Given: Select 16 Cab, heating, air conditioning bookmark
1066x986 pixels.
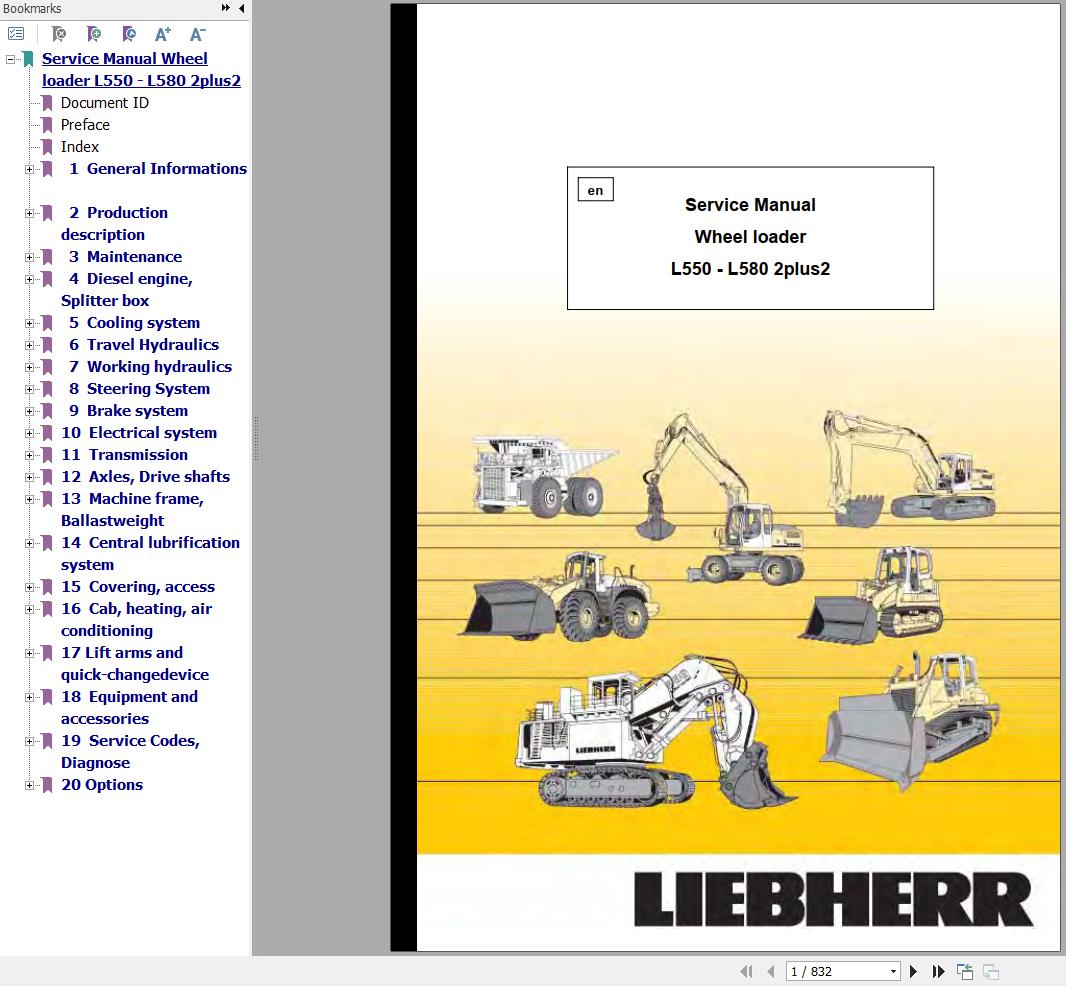Looking at the screenshot, I should (137, 619).
